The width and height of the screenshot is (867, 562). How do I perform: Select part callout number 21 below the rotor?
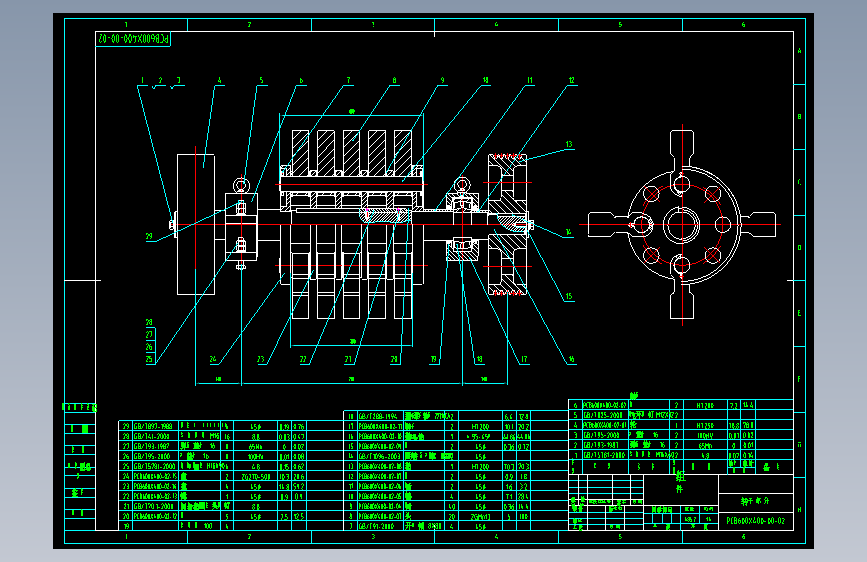348,360
